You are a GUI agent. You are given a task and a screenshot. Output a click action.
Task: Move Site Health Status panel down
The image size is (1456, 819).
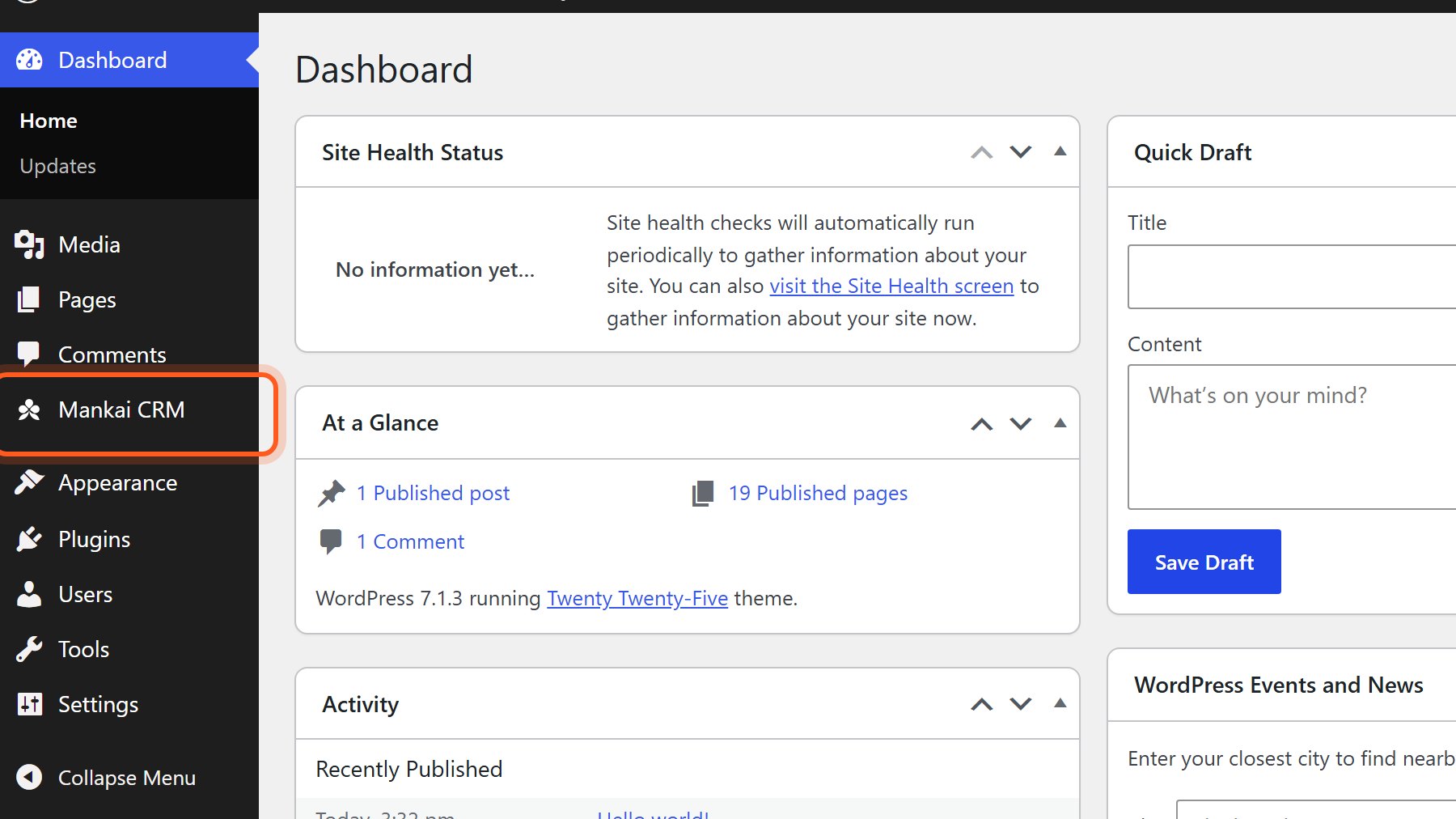1021,152
